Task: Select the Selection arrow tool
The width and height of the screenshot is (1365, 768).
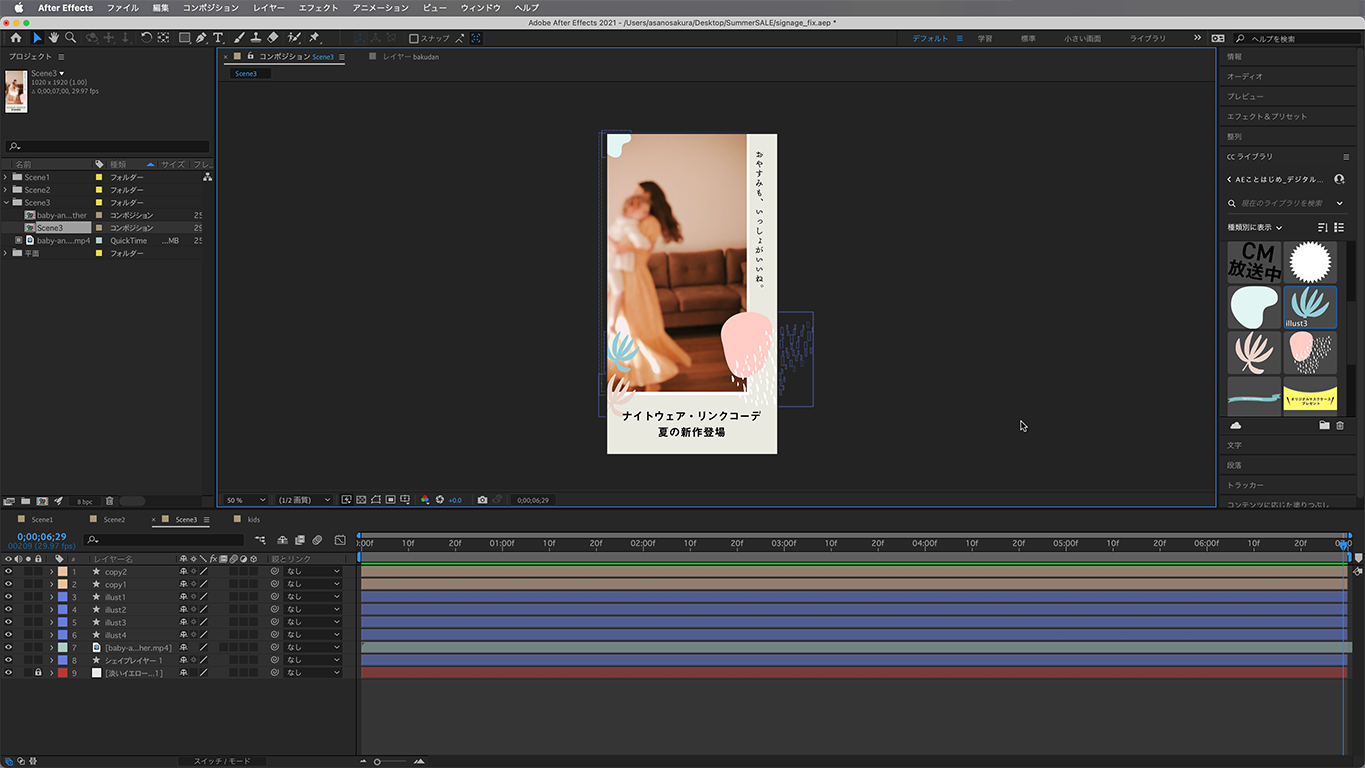Action: click(x=38, y=38)
